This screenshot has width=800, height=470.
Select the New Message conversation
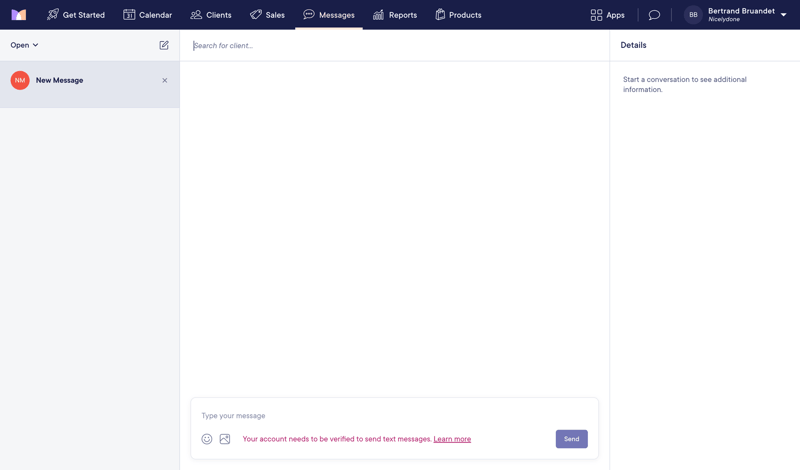click(90, 84)
